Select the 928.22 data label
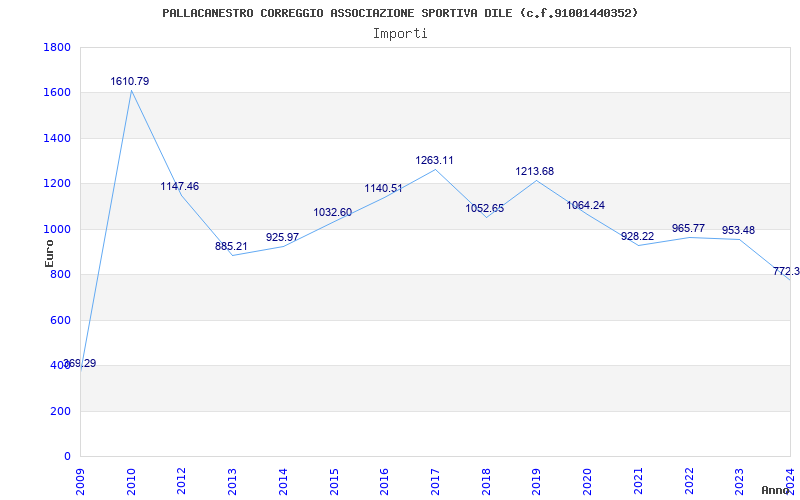Image resolution: width=800 pixels, height=500 pixels. [x=637, y=236]
